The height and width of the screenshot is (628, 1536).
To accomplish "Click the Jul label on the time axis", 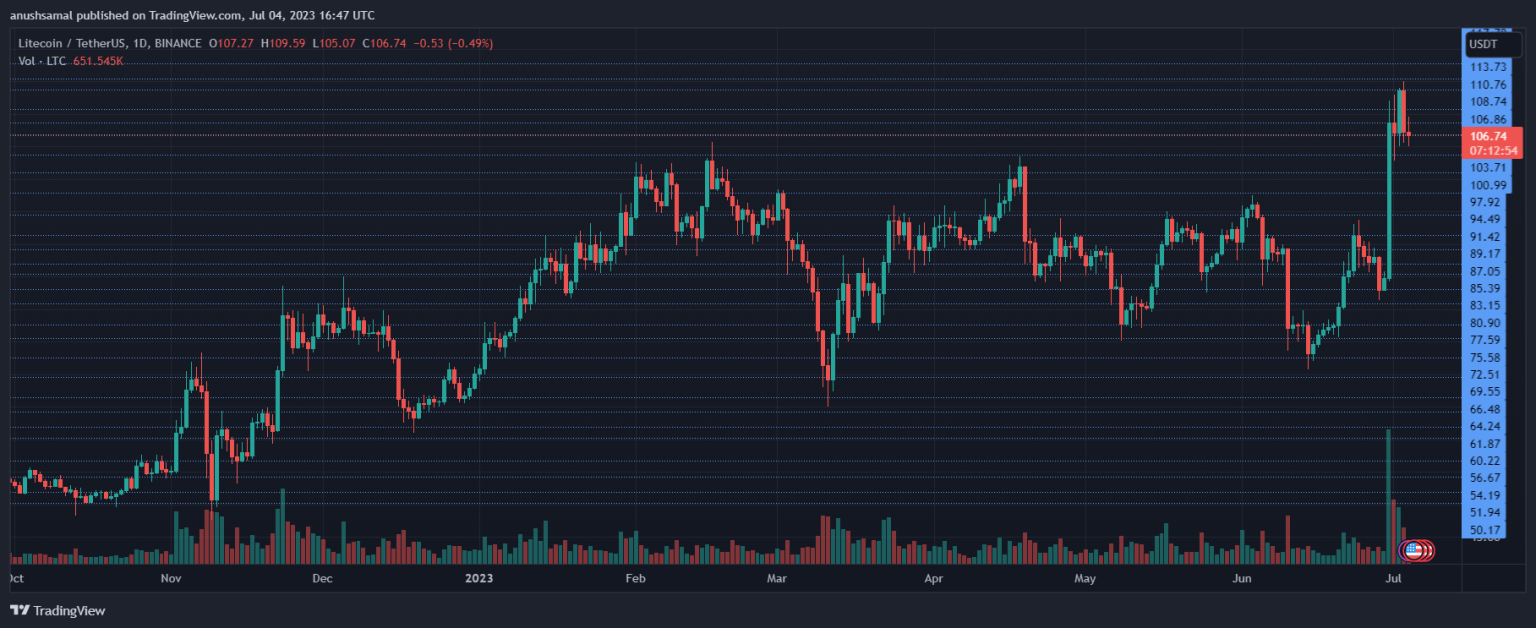I will 1394,578.
